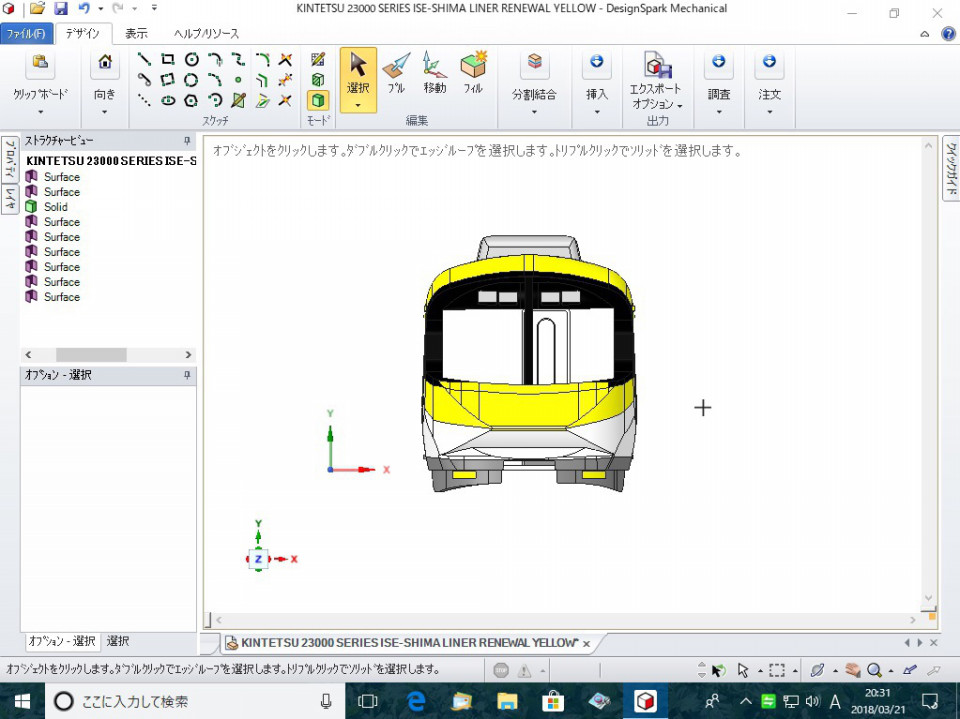Open the file with the folder icon
The image size is (960, 719).
coord(37,9)
